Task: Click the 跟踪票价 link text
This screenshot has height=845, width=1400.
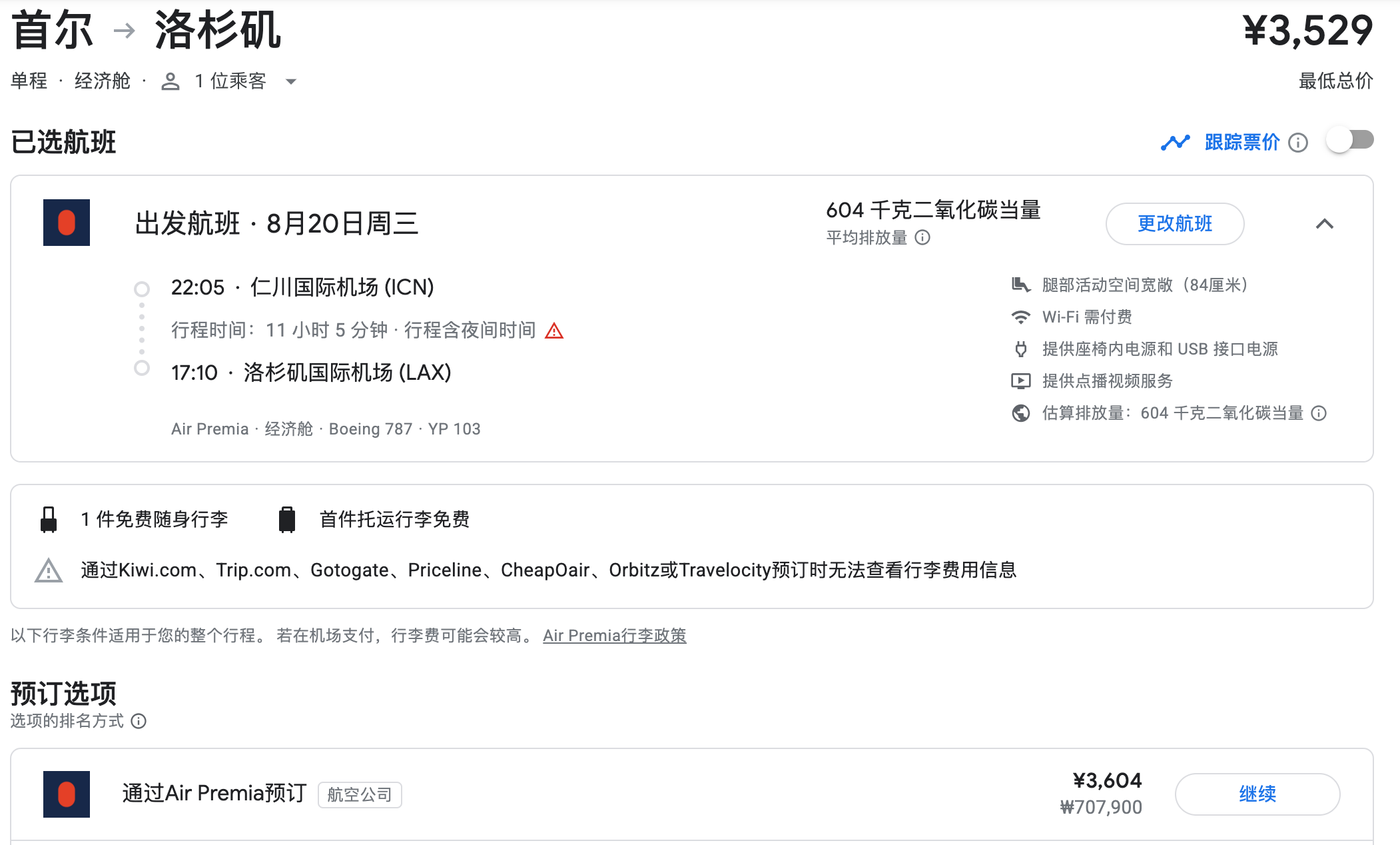Action: click(1241, 143)
